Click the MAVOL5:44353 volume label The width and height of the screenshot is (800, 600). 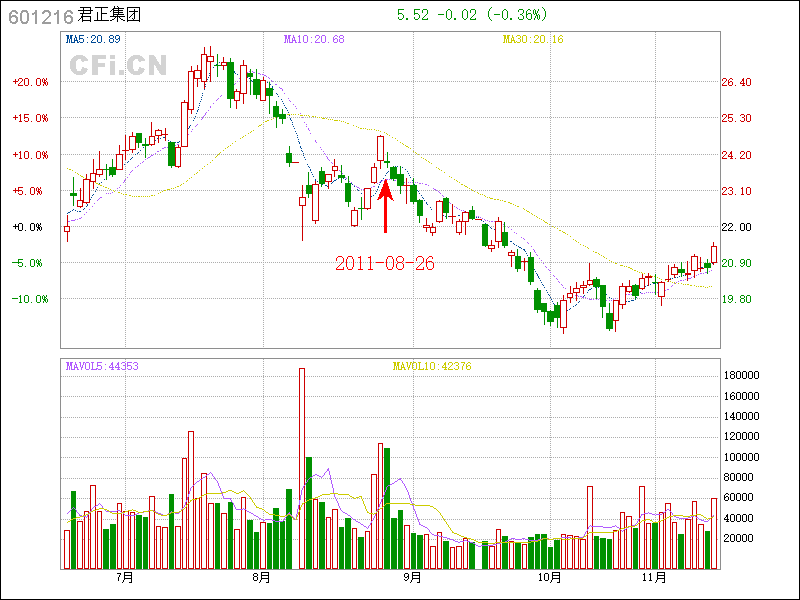102,366
